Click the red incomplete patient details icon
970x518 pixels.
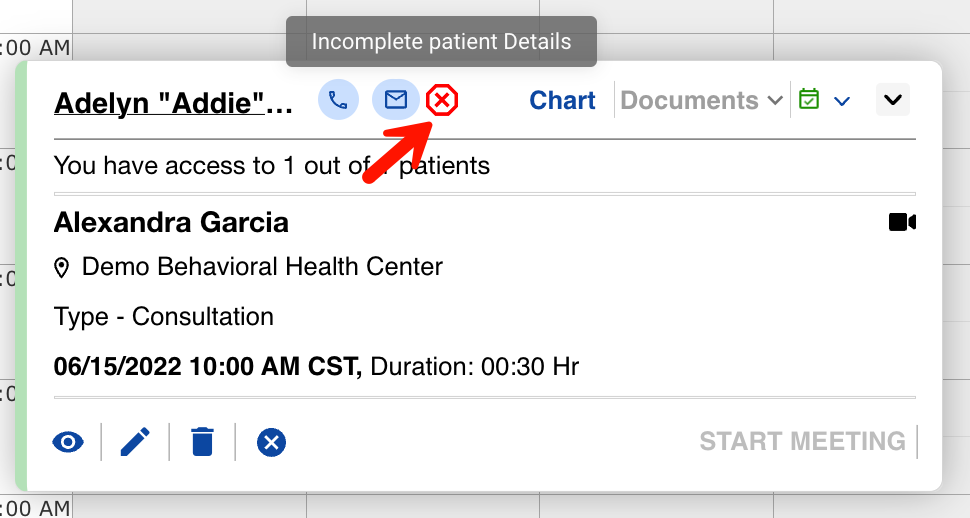click(x=442, y=100)
